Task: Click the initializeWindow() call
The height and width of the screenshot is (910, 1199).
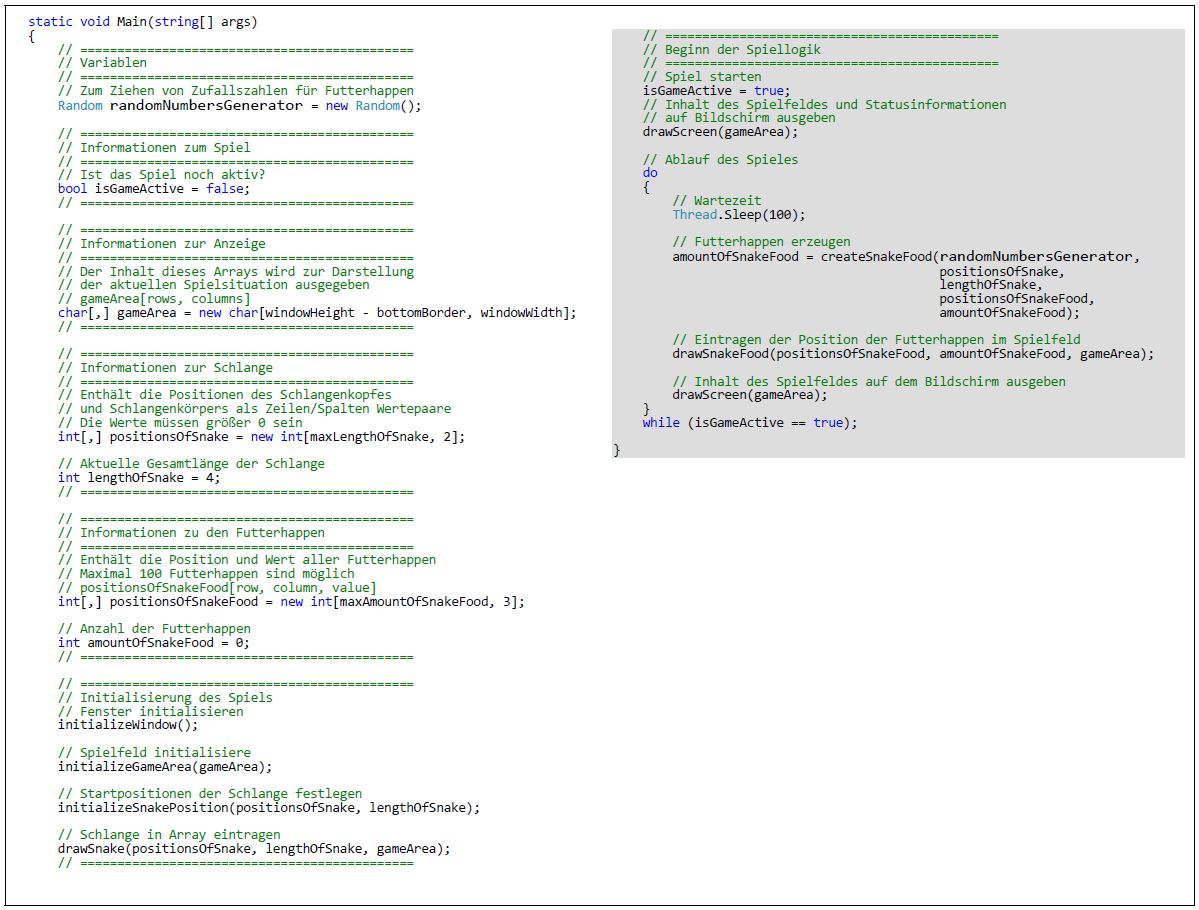Action: [x=128, y=725]
